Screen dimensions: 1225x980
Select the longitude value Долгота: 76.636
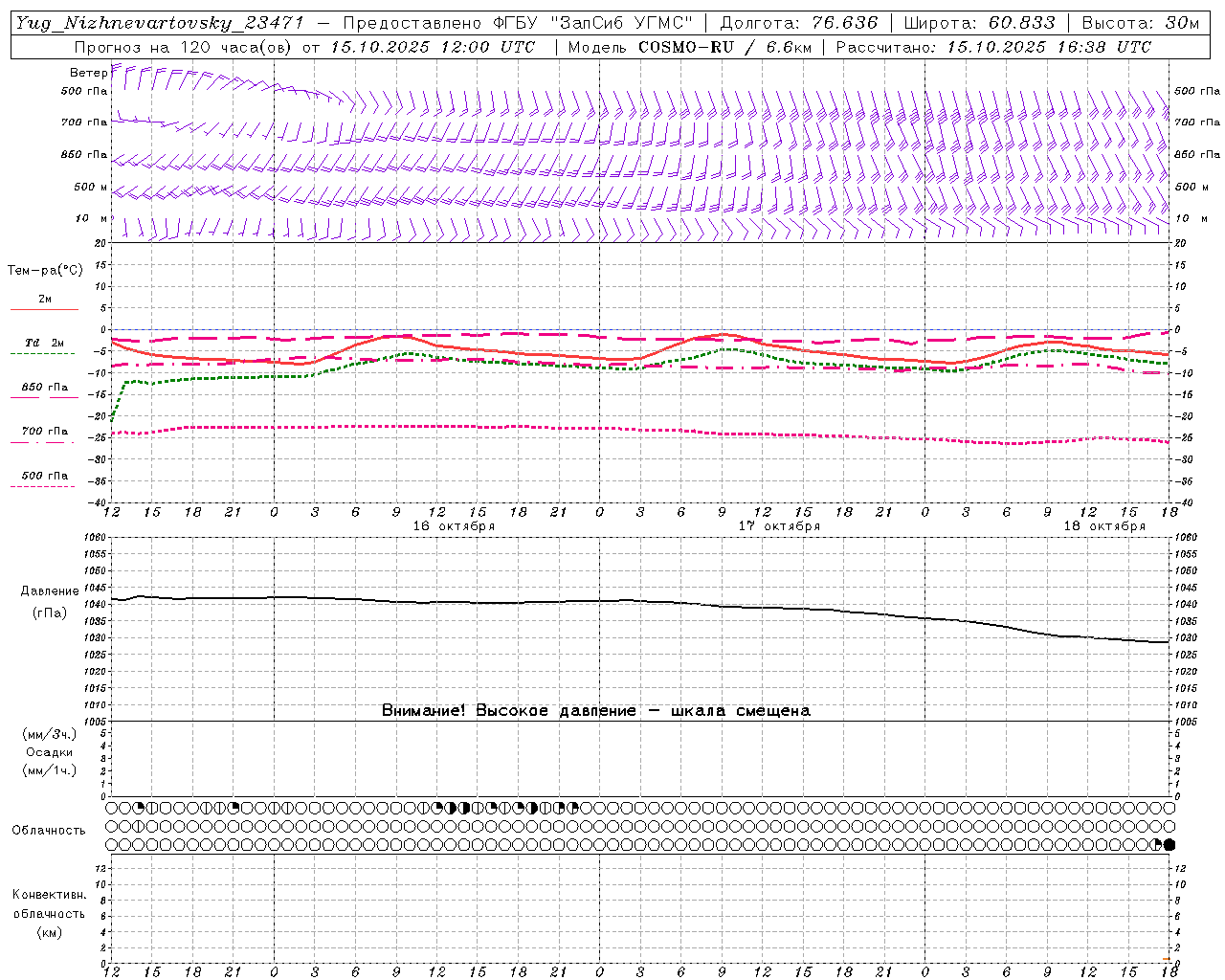click(797, 23)
